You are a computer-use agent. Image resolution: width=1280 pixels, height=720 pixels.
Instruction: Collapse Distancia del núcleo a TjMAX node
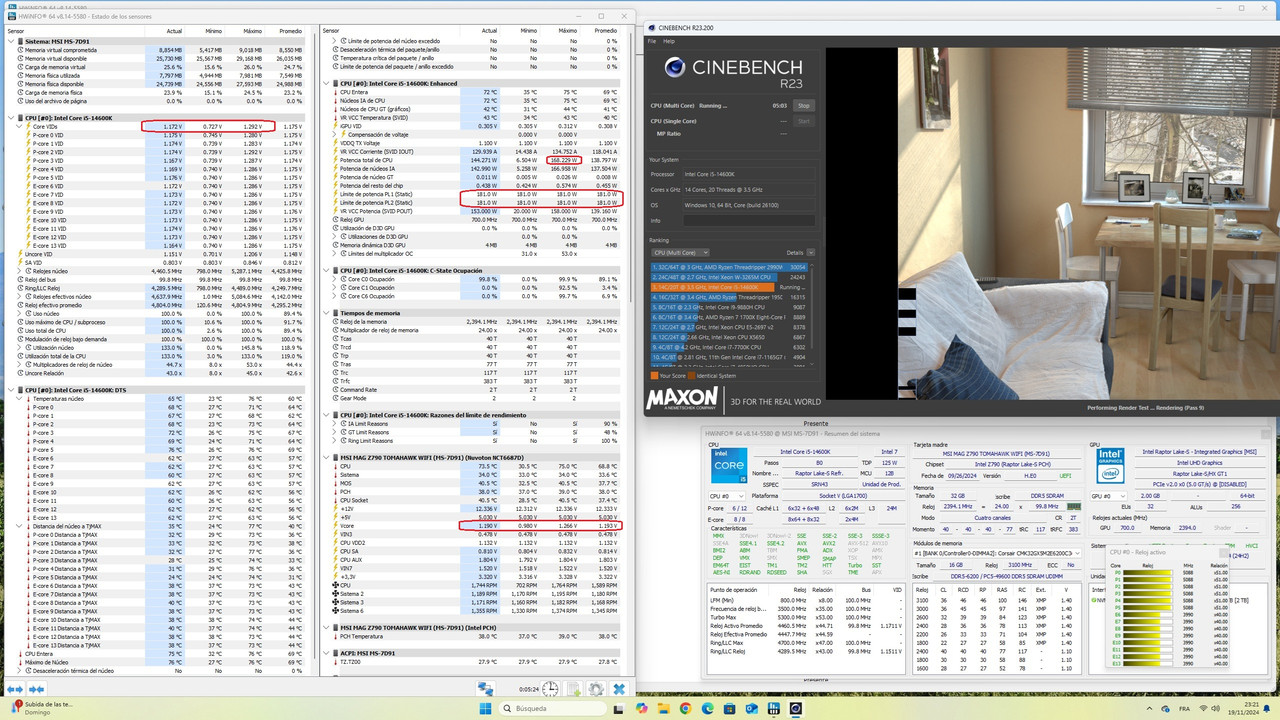[x=20, y=526]
